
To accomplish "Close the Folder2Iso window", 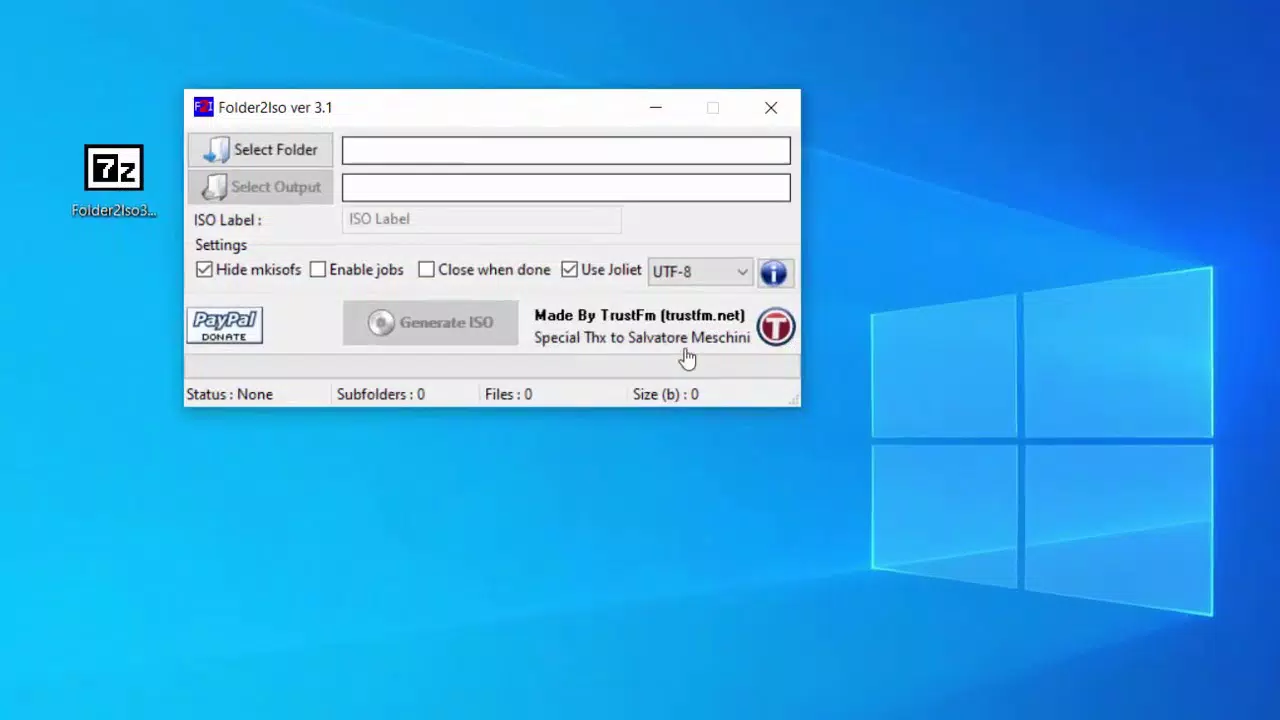I will (771, 107).
